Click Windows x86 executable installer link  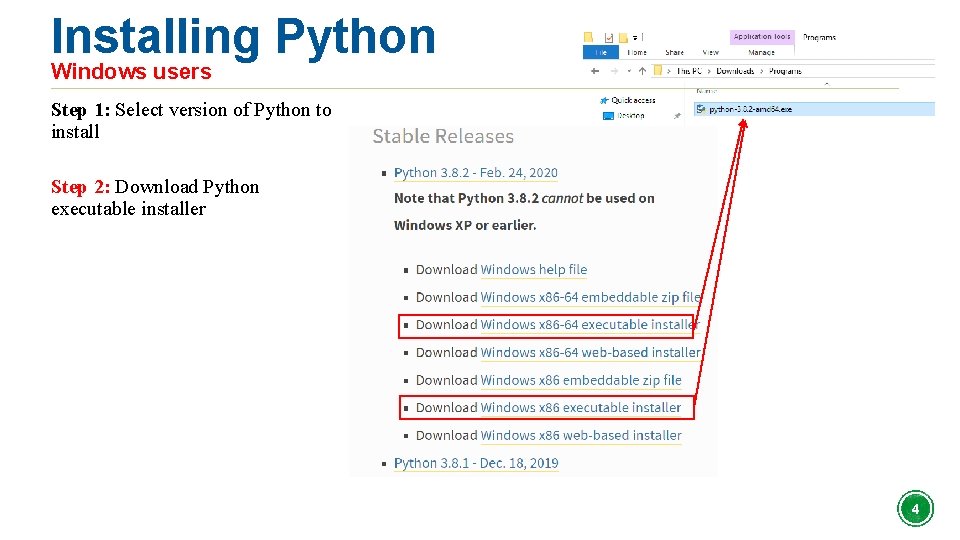click(x=580, y=408)
